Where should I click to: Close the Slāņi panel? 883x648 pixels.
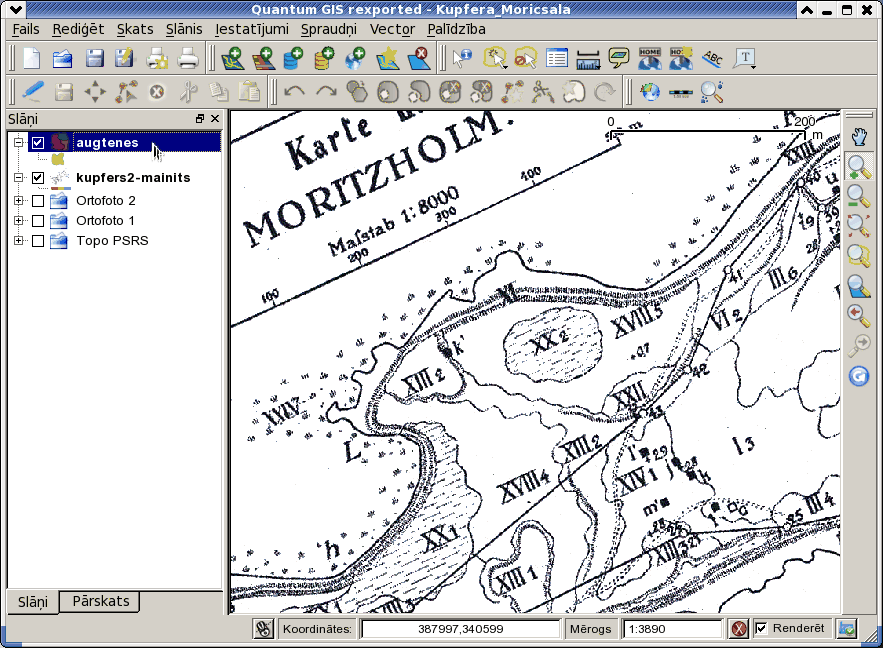pyautogui.click(x=215, y=118)
